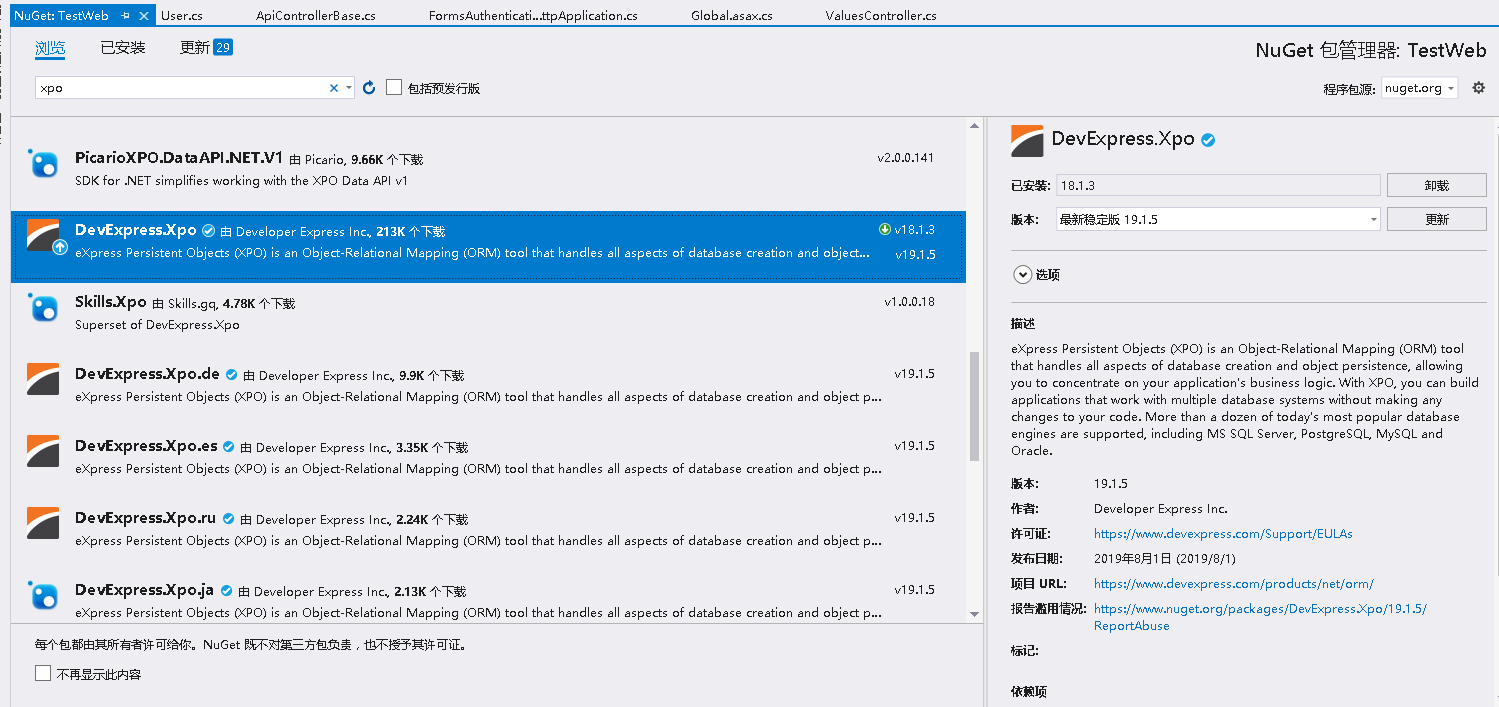
Task: Click the DevExpress.Xpo package icon in list
Action: 44,235
